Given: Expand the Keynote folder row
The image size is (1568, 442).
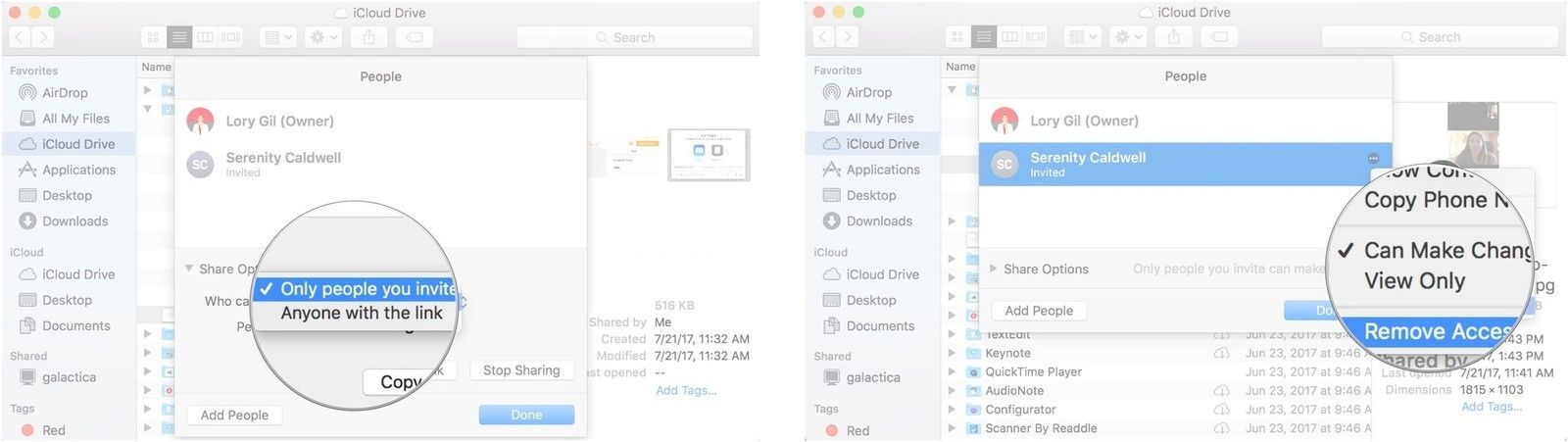Looking at the screenshot, I should point(952,353).
